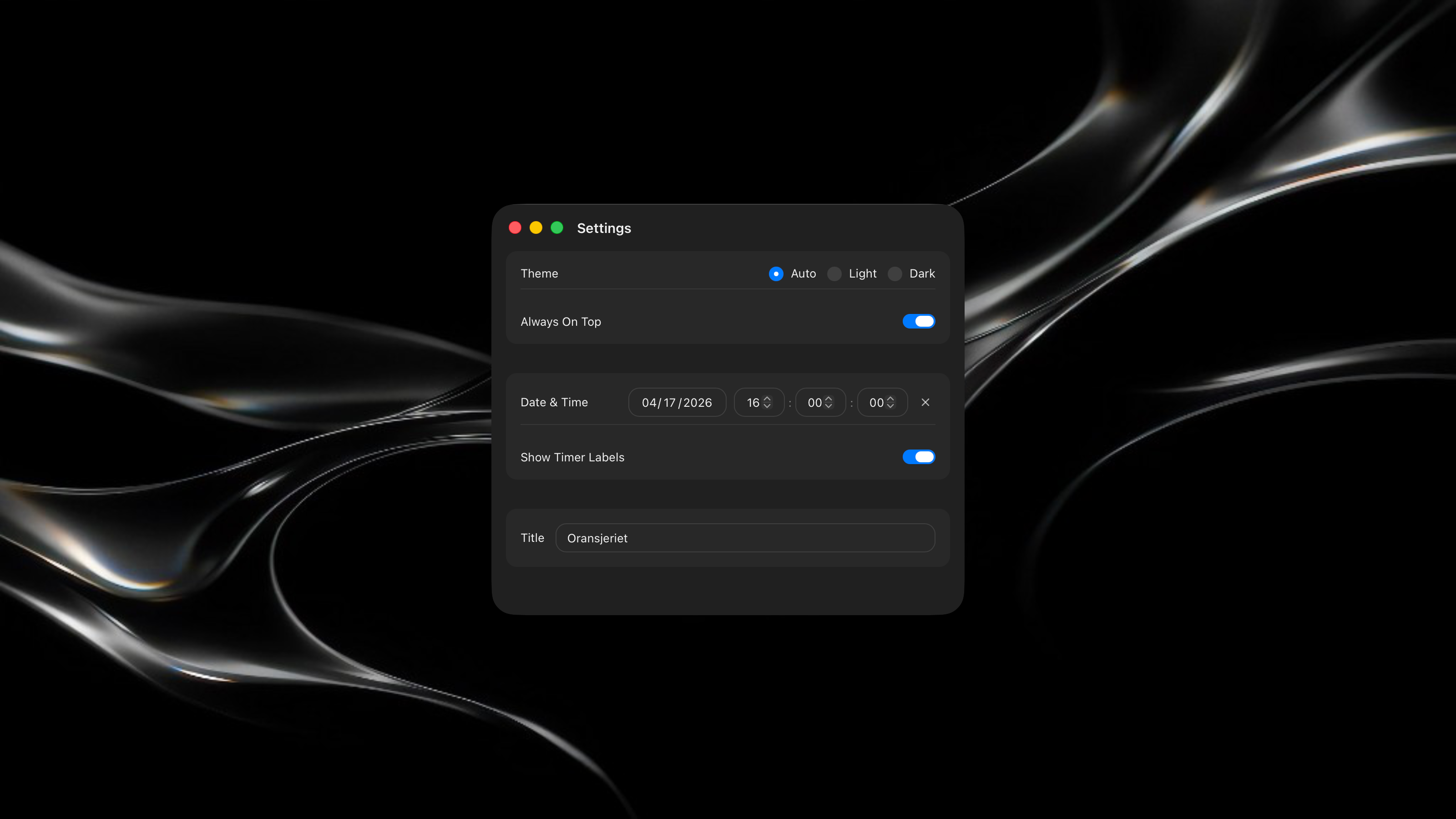Click the hours stepper down arrow
The width and height of the screenshot is (1456, 819).
(x=767, y=406)
